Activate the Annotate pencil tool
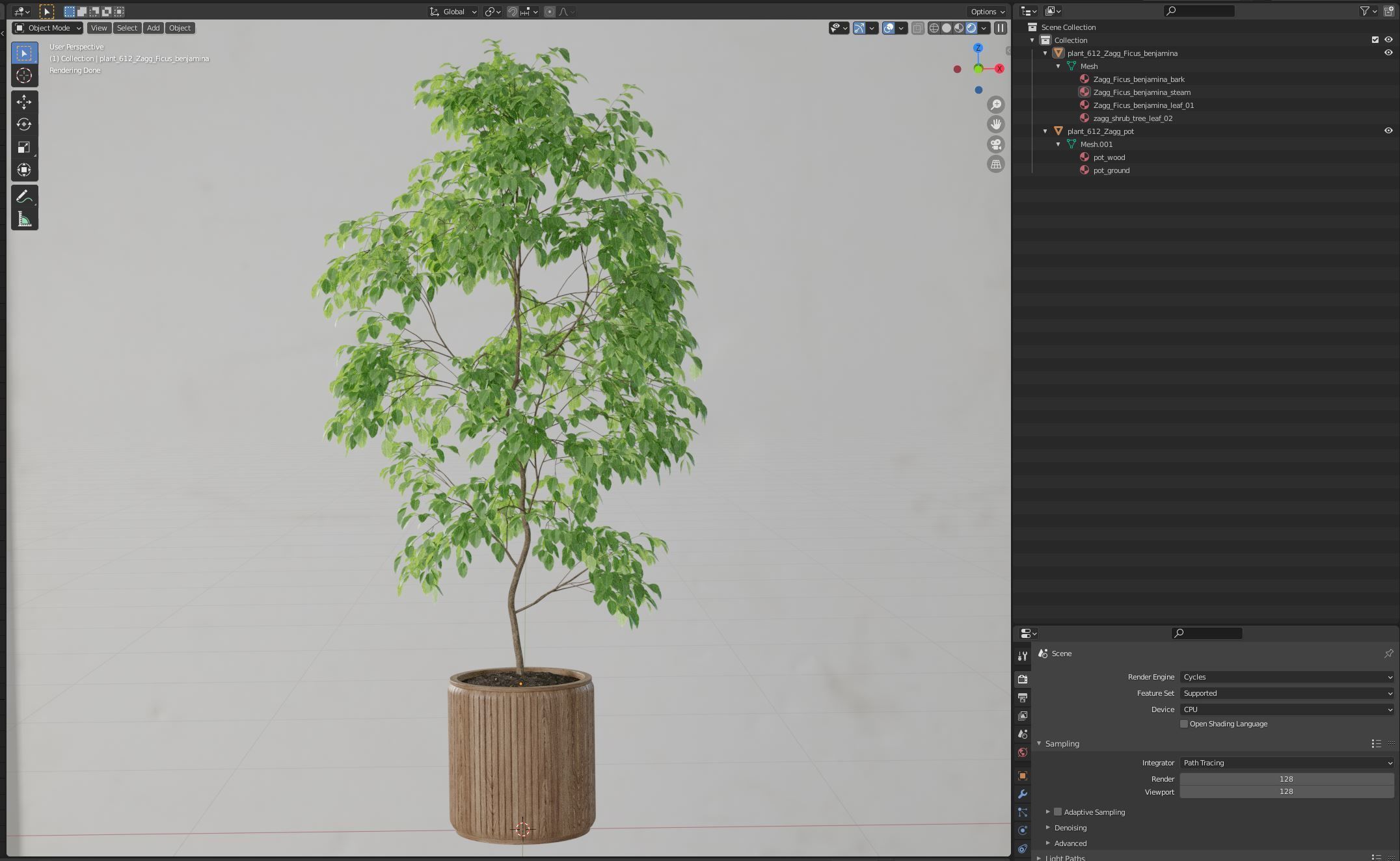The width and height of the screenshot is (1400, 861). tap(24, 196)
